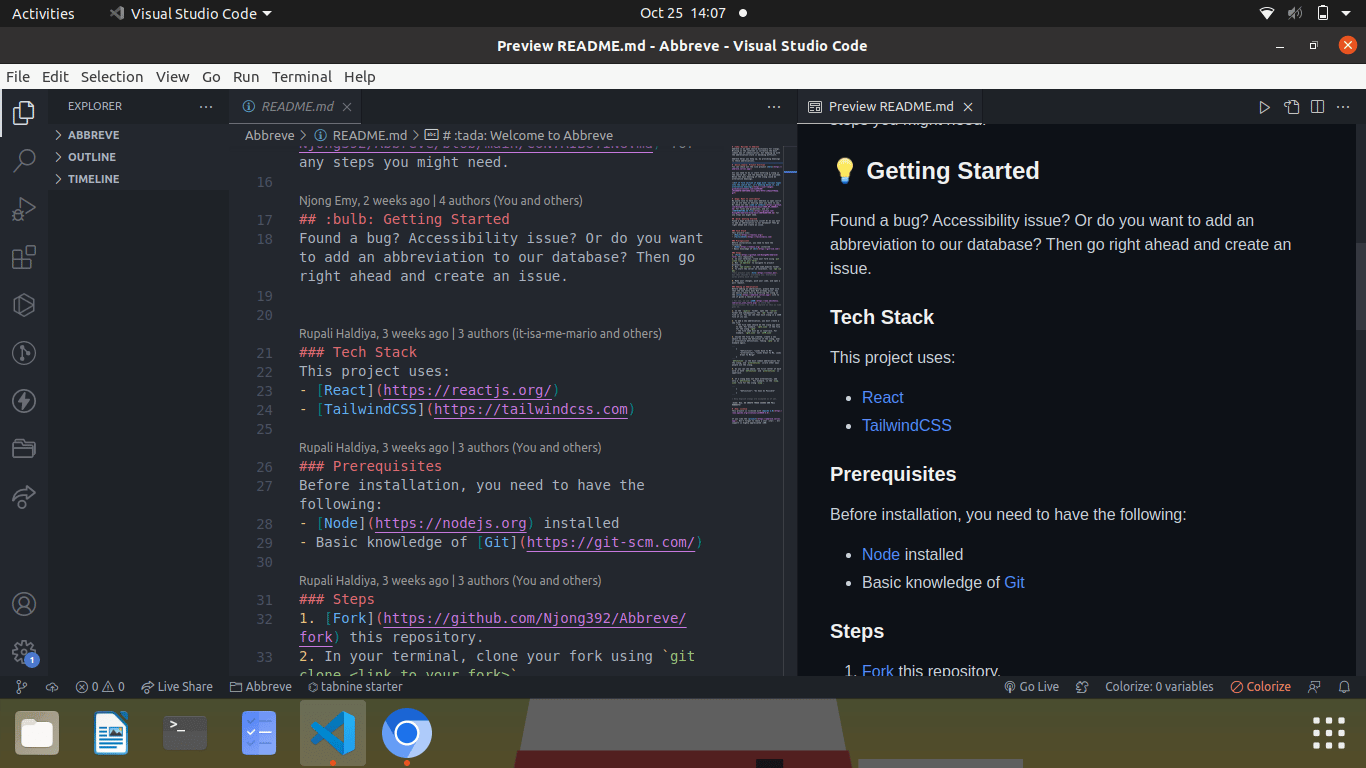Open the Accounts icon in activity bar

pos(24,604)
